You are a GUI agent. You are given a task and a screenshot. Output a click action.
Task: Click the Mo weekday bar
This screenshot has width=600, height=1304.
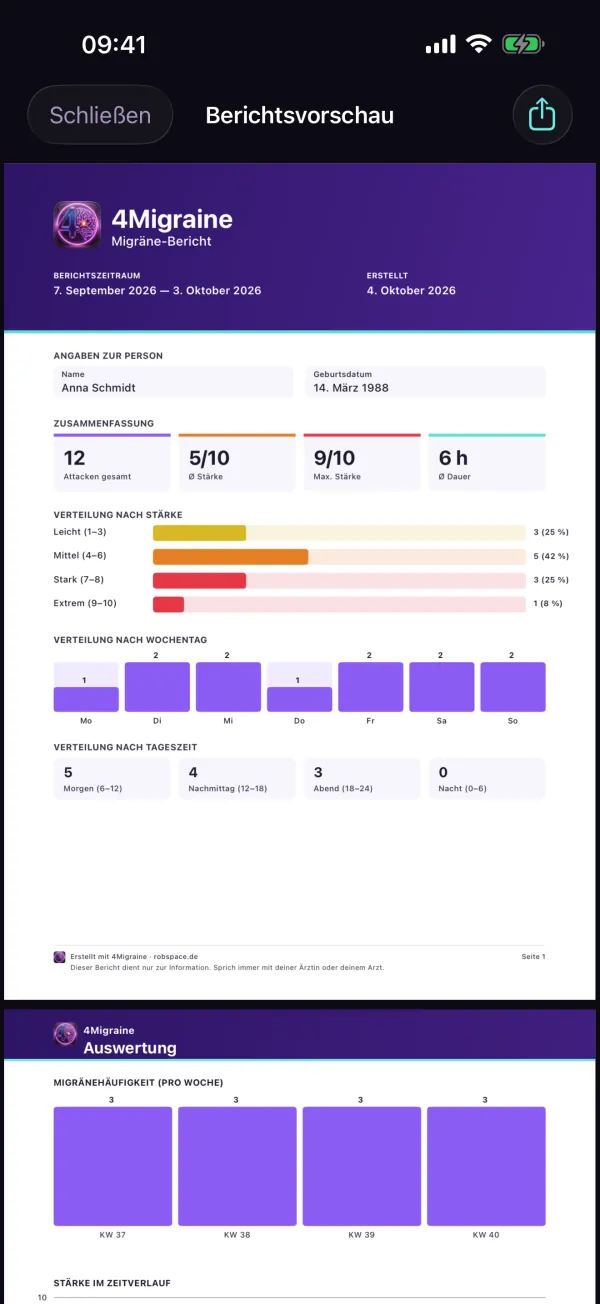coord(86,699)
